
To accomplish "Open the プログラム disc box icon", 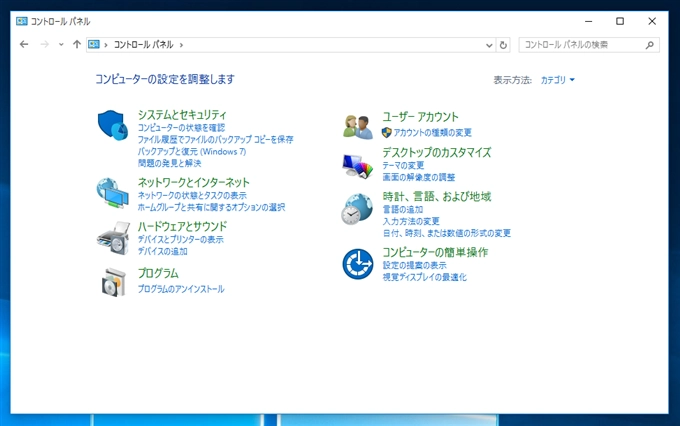I will [x=114, y=282].
